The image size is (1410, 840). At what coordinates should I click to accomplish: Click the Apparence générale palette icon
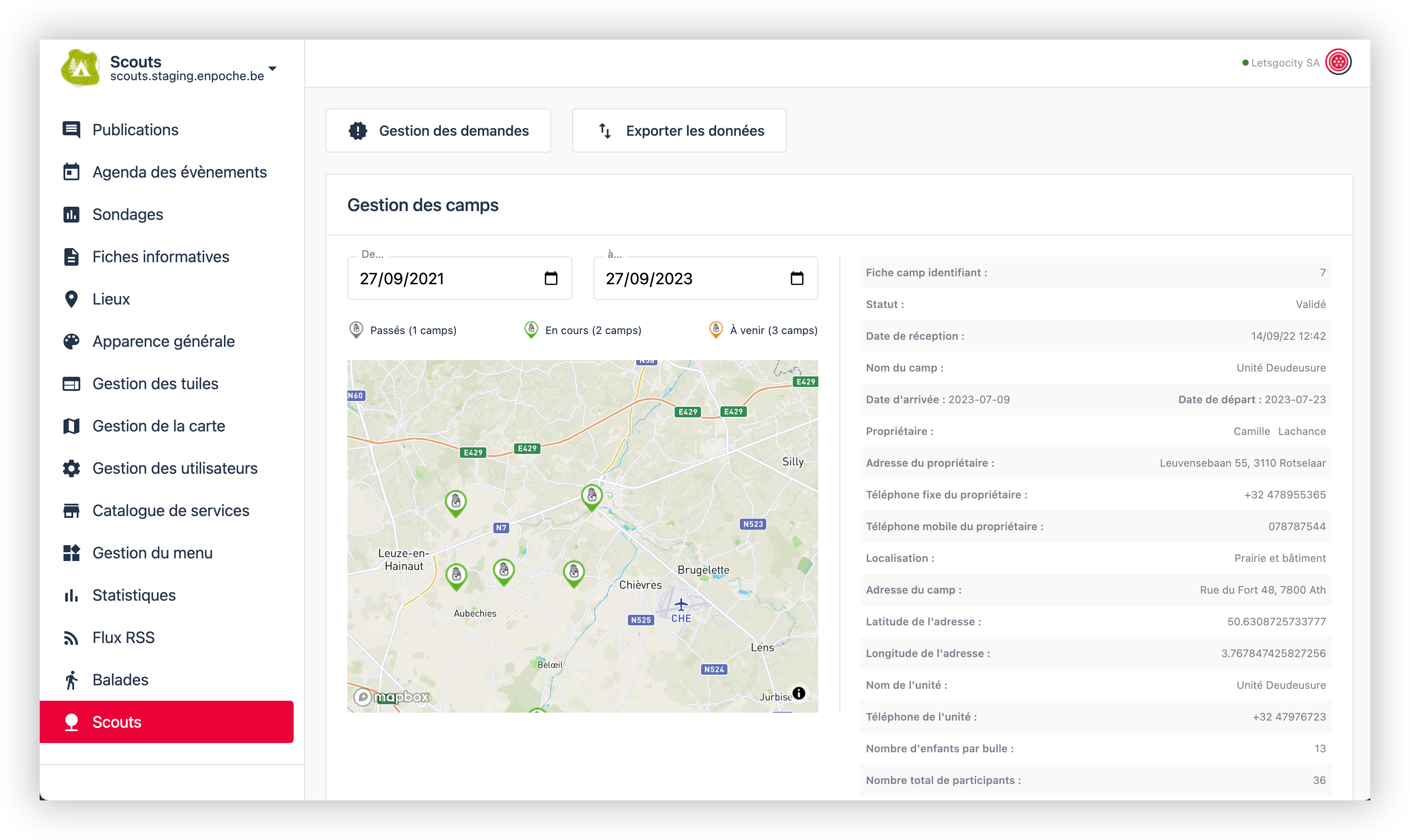pyautogui.click(x=71, y=341)
